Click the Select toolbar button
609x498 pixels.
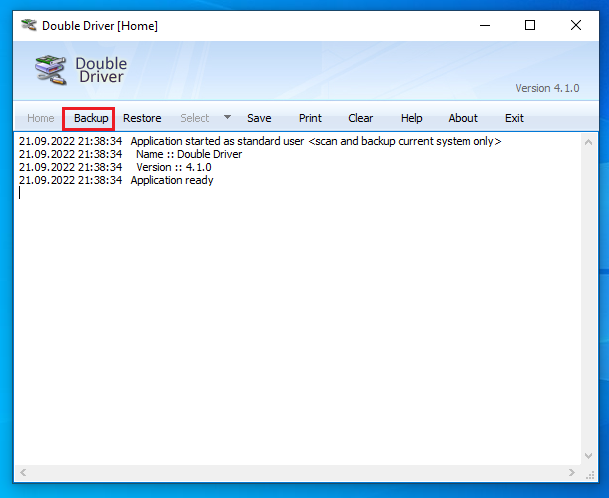coord(195,118)
